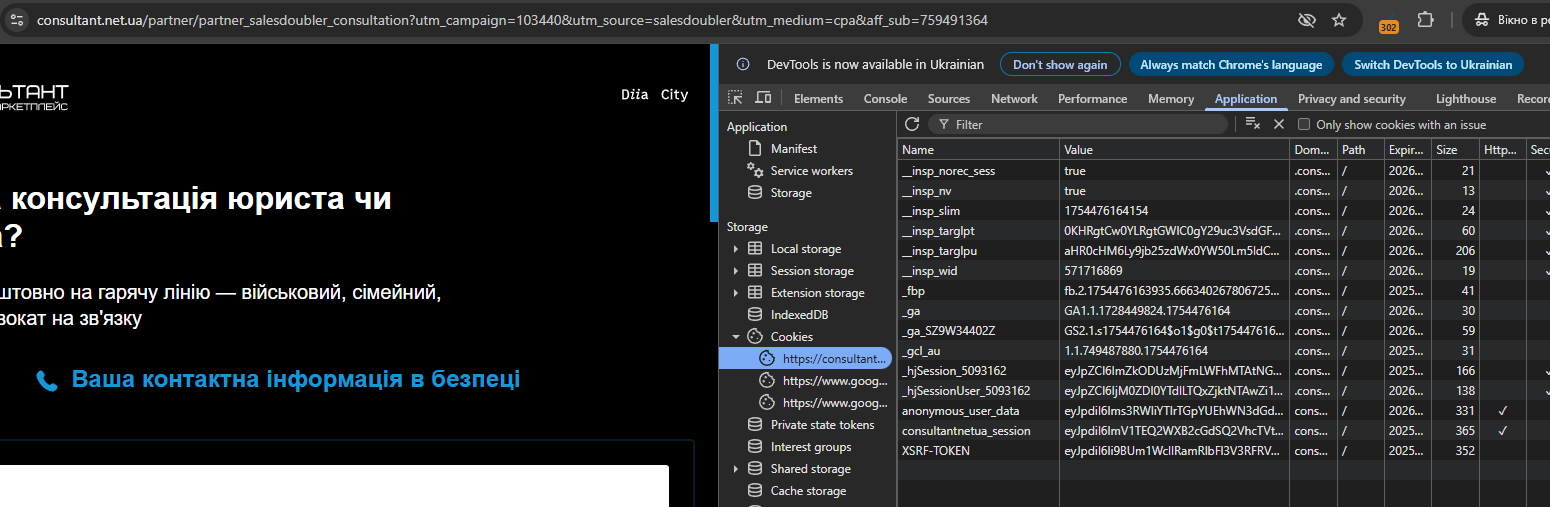Enable Only show cookies with an issue
This screenshot has width=1550, height=507.
pyautogui.click(x=1304, y=125)
